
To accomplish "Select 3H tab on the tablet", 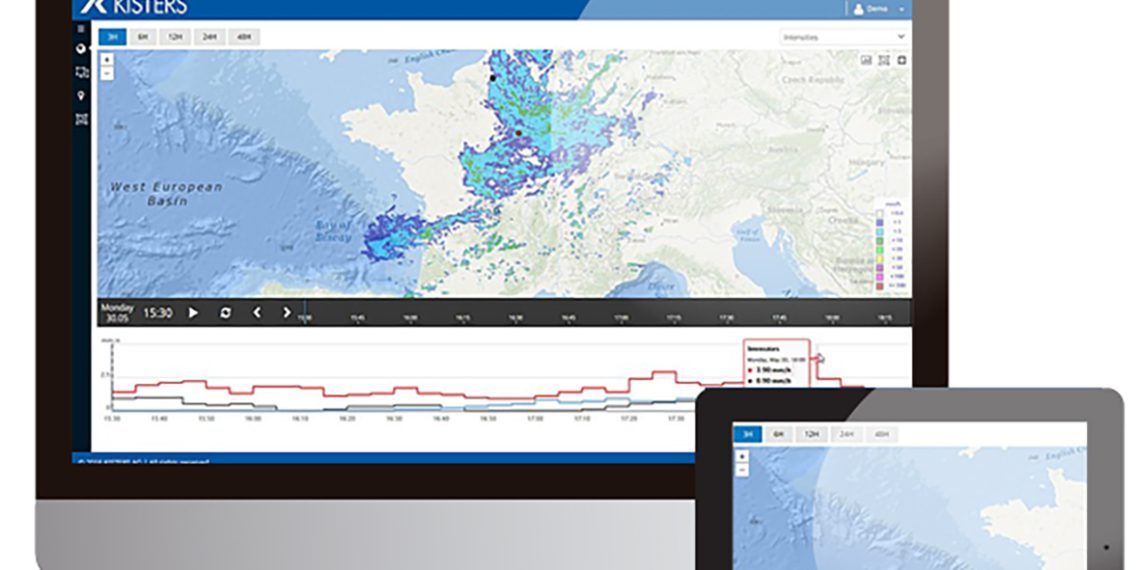I will pyautogui.click(x=747, y=435).
